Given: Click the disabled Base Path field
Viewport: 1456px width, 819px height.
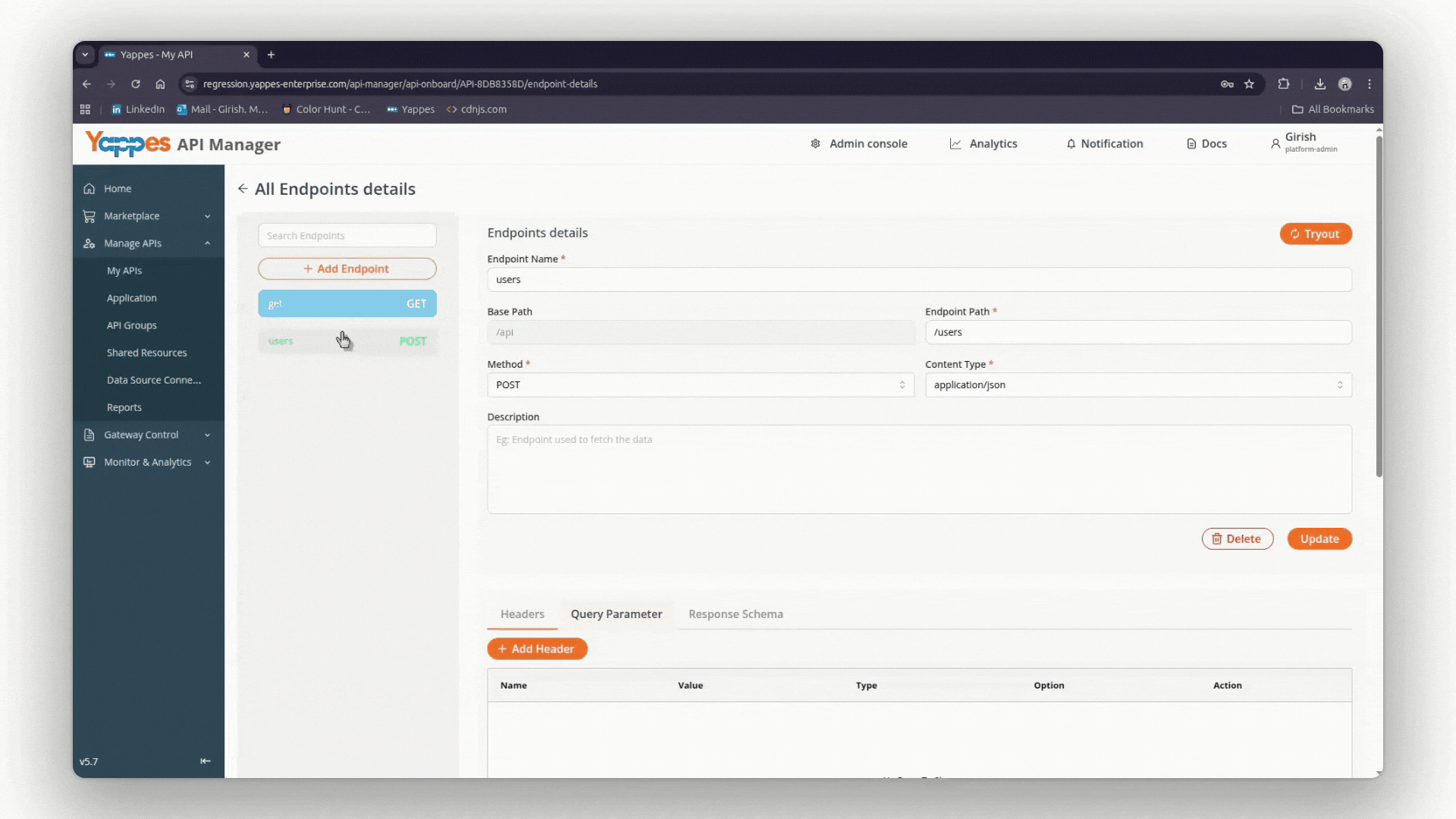Looking at the screenshot, I should point(701,332).
